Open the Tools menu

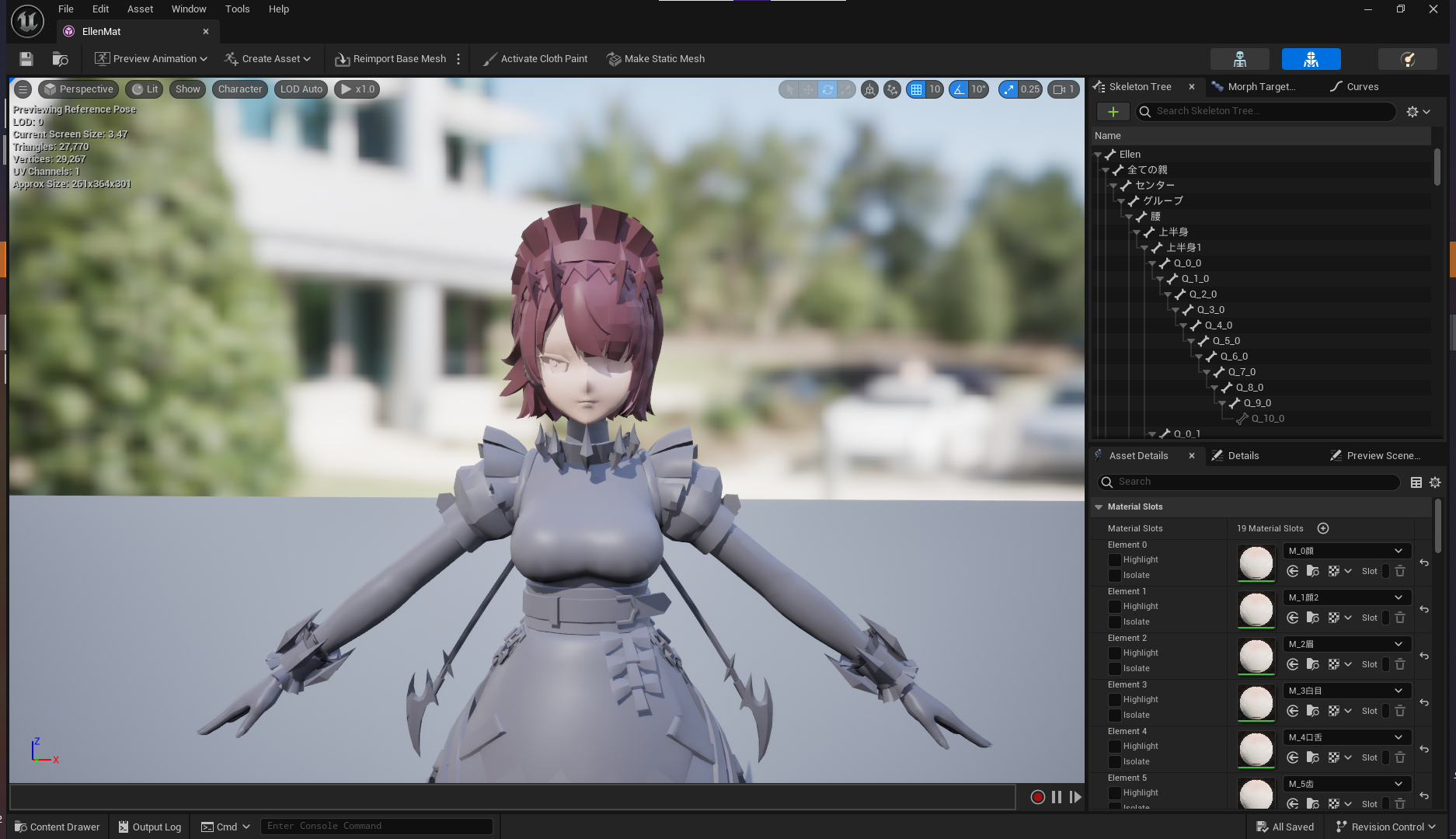pos(237,9)
